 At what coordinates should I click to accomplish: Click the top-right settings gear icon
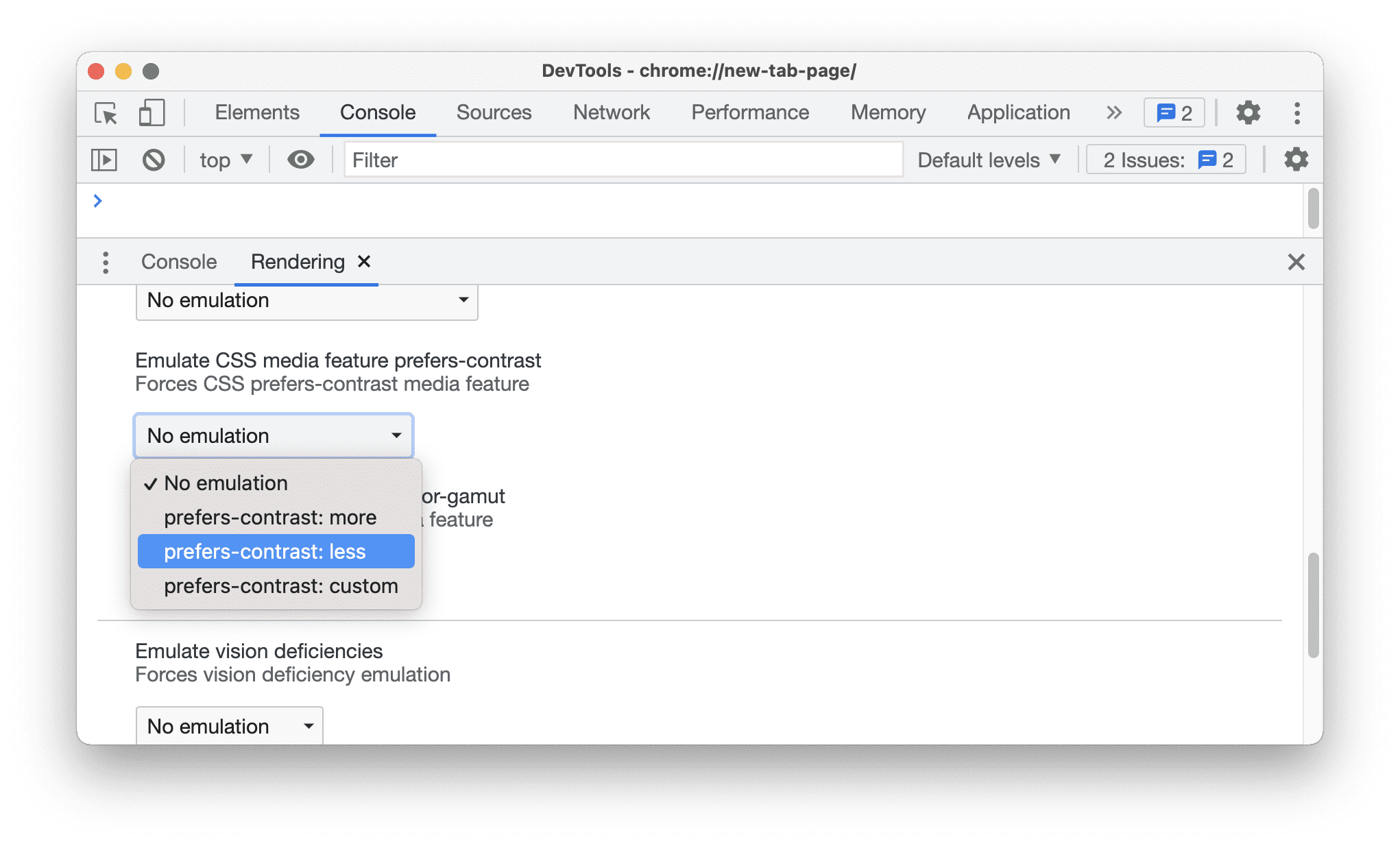point(1250,112)
